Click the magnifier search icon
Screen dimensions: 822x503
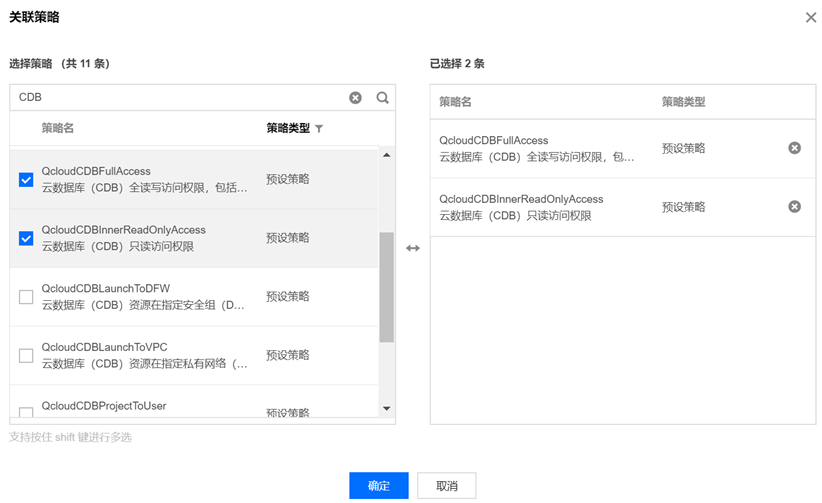click(383, 98)
